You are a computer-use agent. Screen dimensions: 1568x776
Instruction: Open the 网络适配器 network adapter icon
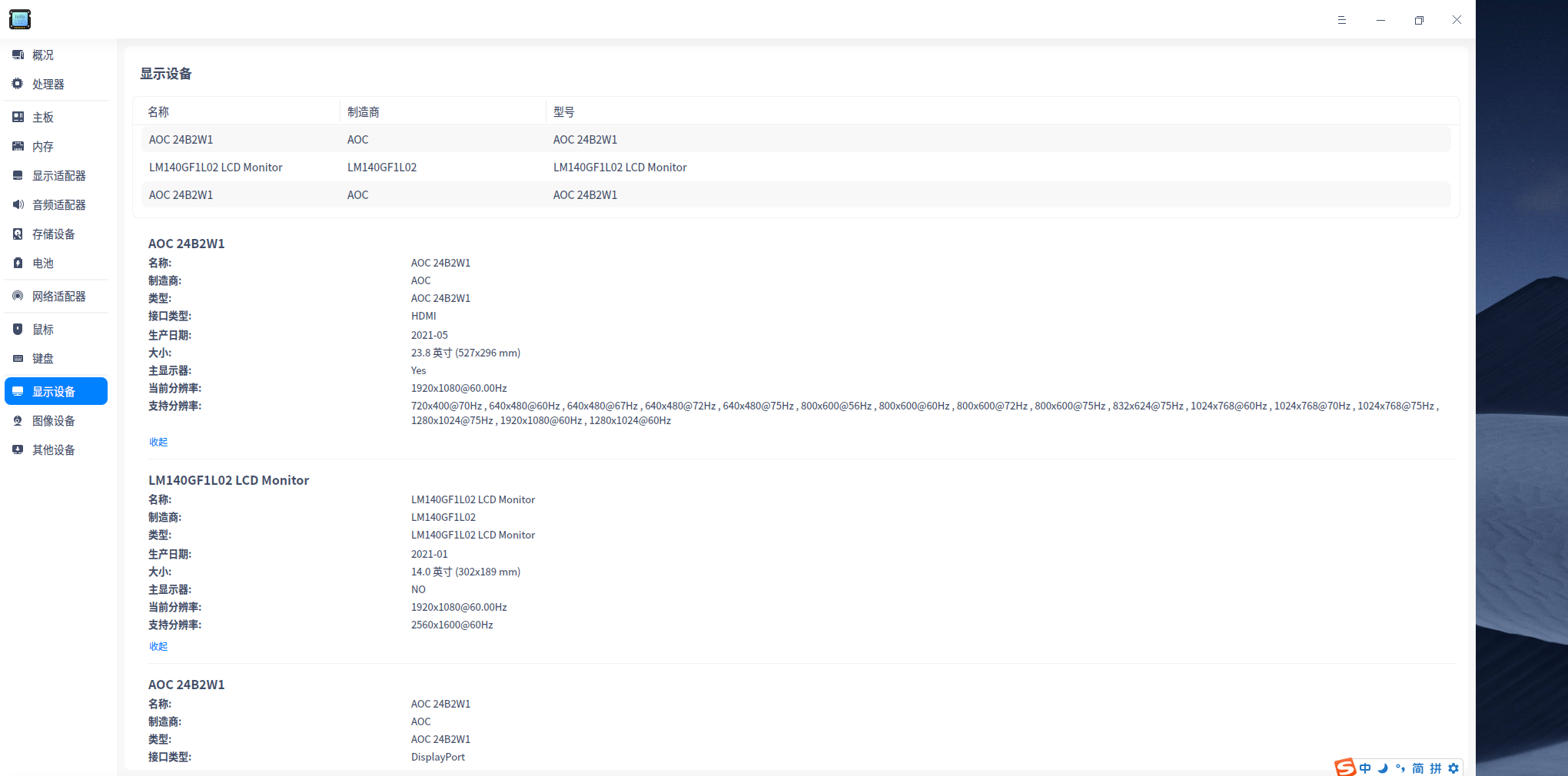[x=18, y=296]
